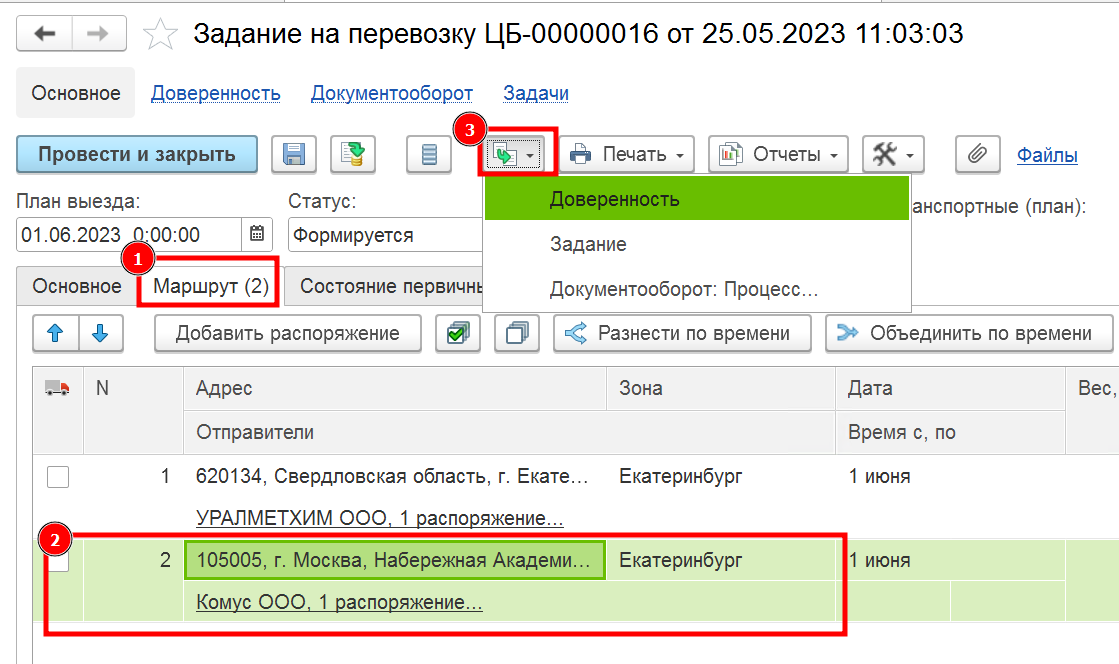The width and height of the screenshot is (1119, 664).
Task: Click the План выезда date field
Action: (x=128, y=234)
